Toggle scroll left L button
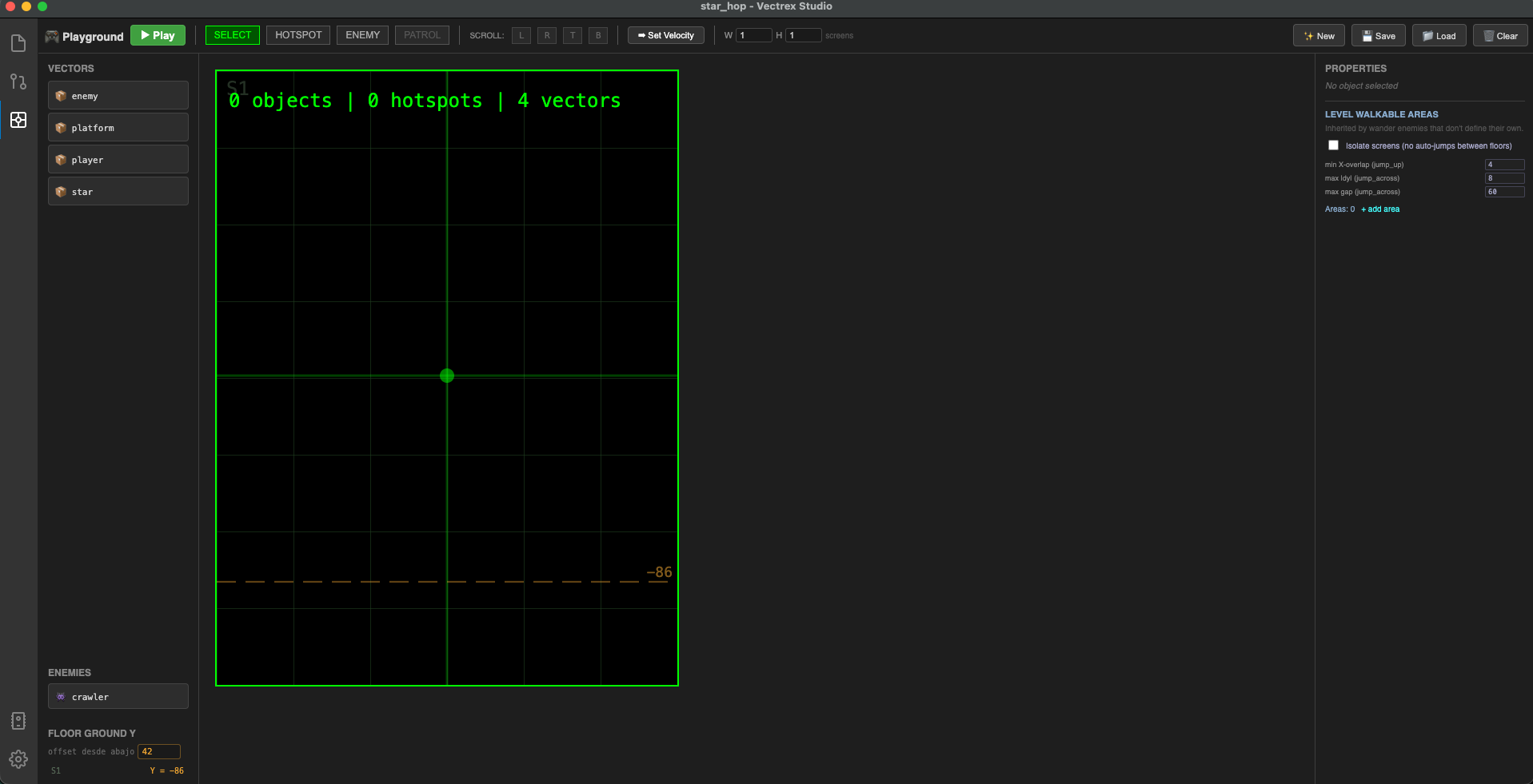Screen dimensions: 1533x784 [521, 35]
